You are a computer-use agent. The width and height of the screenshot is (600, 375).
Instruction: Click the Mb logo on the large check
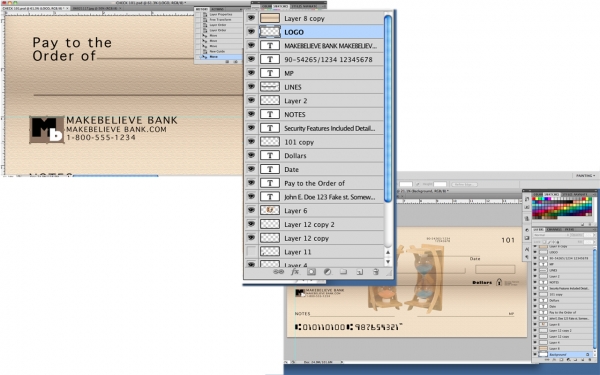(x=47, y=130)
